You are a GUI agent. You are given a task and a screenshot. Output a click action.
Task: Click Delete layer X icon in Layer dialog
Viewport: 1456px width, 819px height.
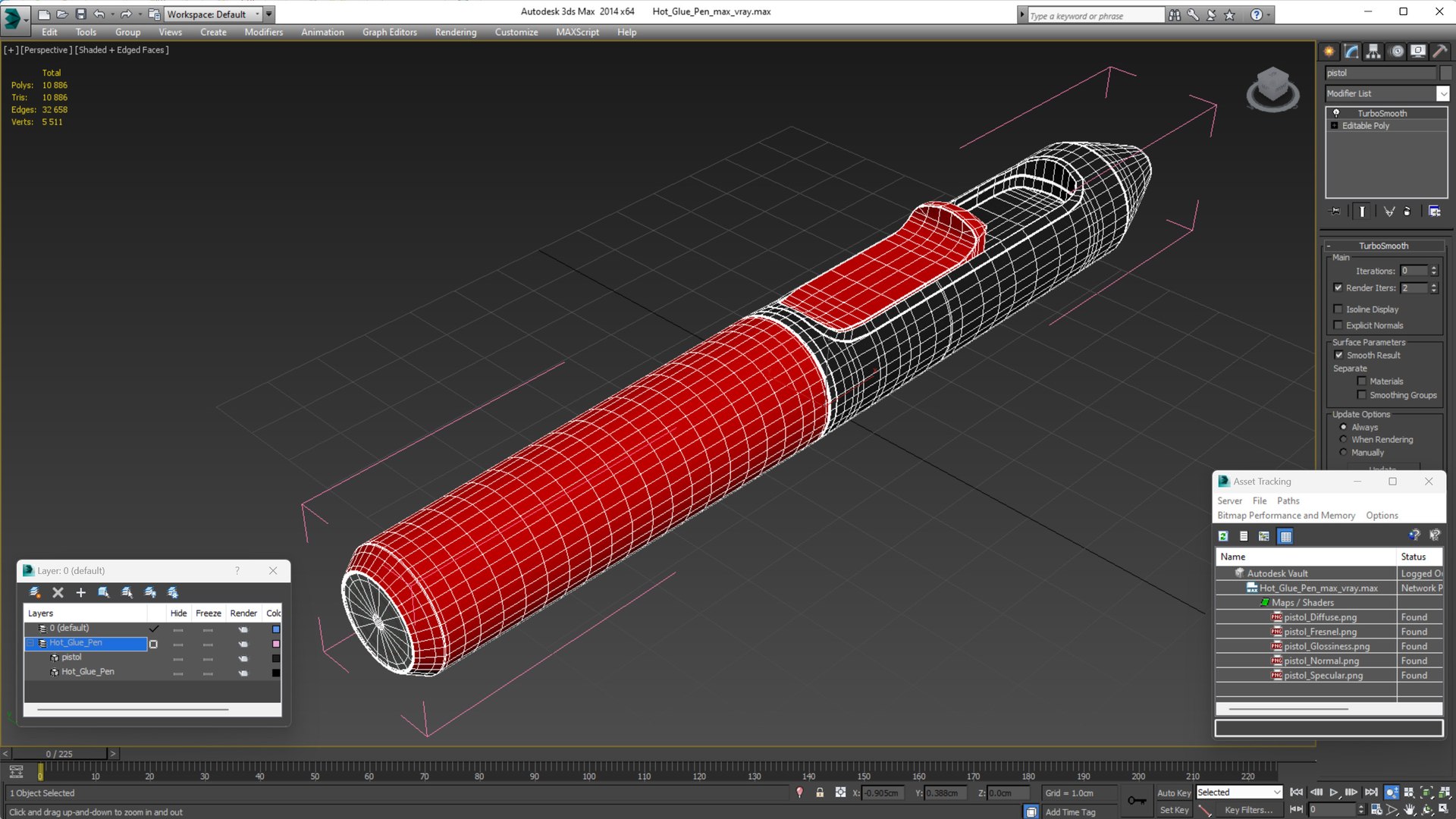pos(58,592)
